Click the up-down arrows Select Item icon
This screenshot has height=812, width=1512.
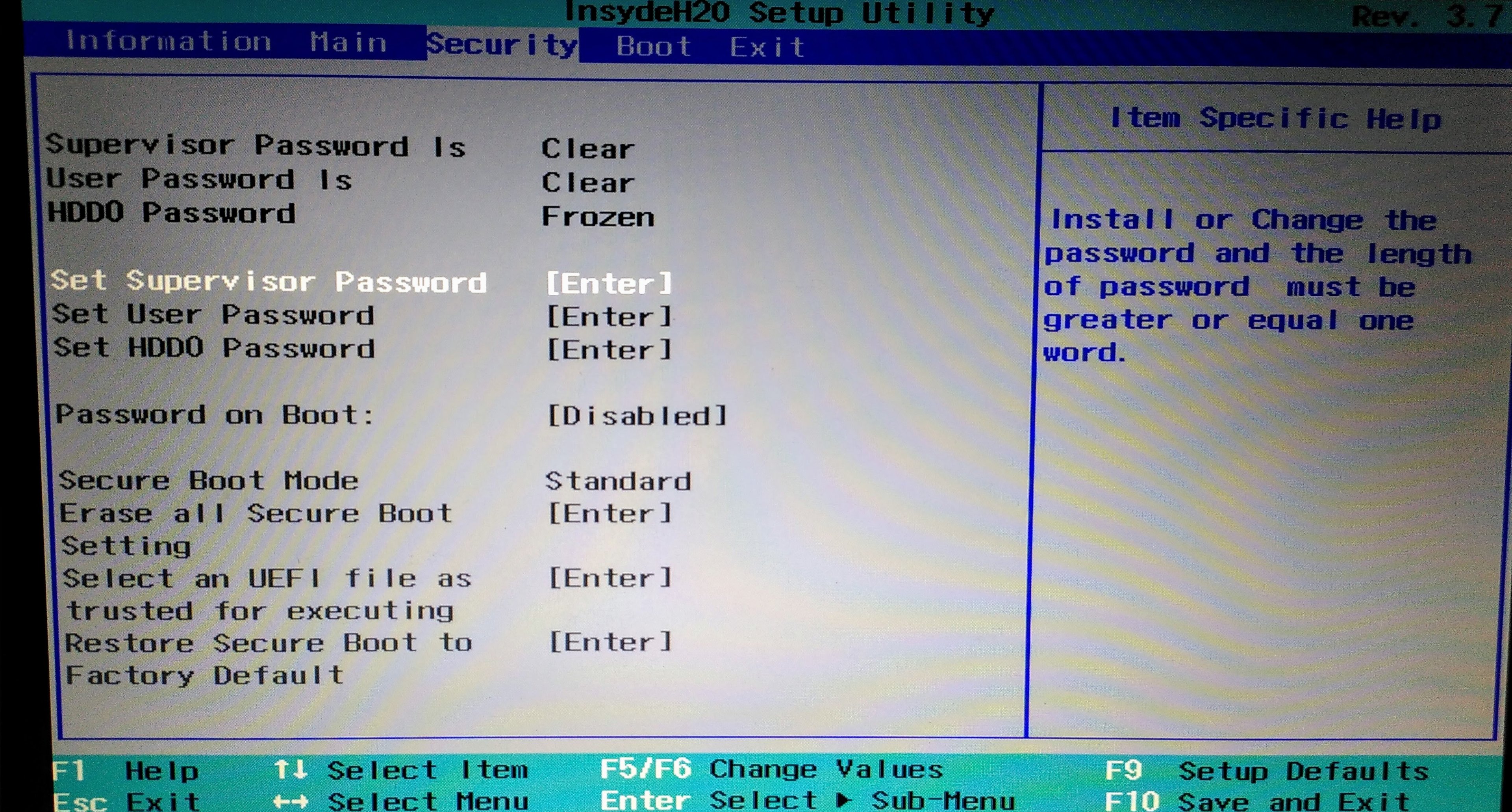point(291,769)
